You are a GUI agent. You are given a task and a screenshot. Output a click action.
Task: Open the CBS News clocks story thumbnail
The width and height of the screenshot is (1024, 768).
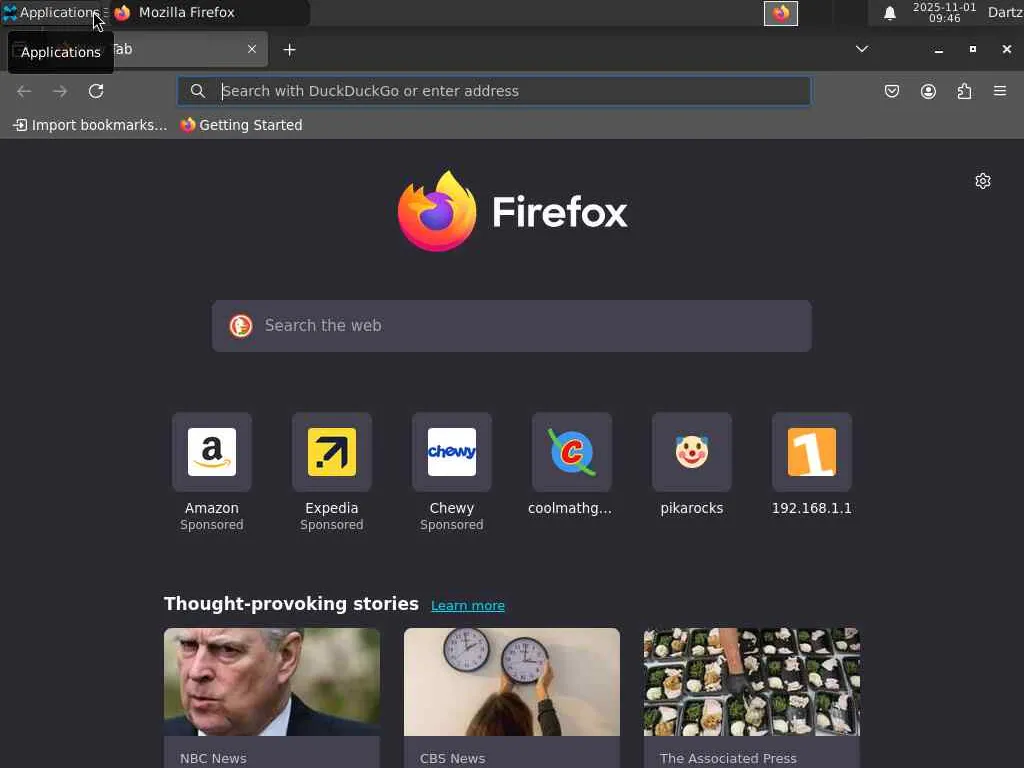click(x=512, y=682)
